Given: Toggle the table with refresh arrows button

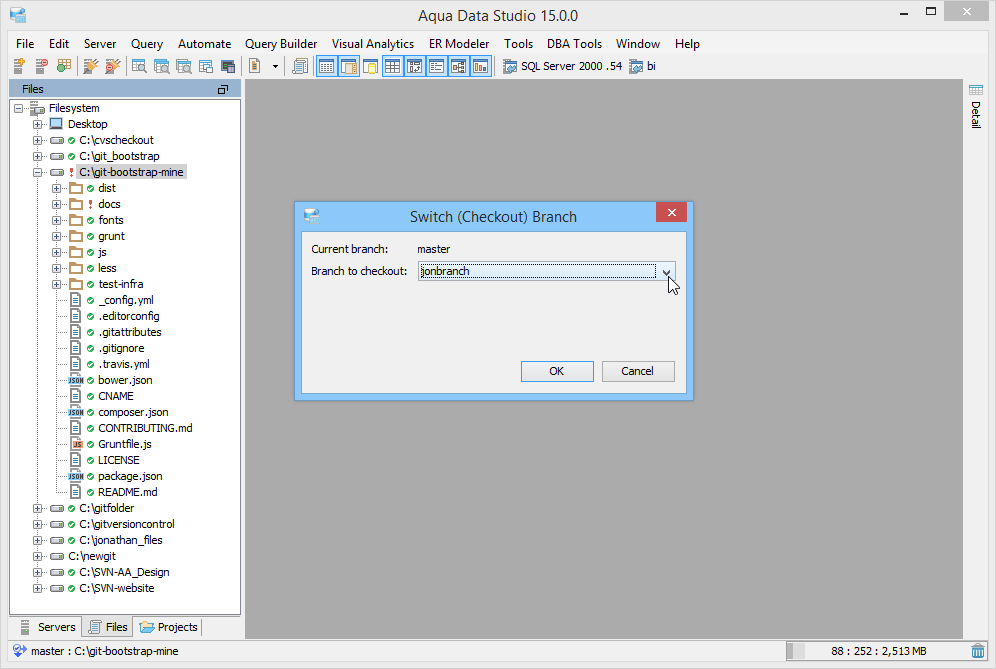Looking at the screenshot, I should click(x=414, y=66).
